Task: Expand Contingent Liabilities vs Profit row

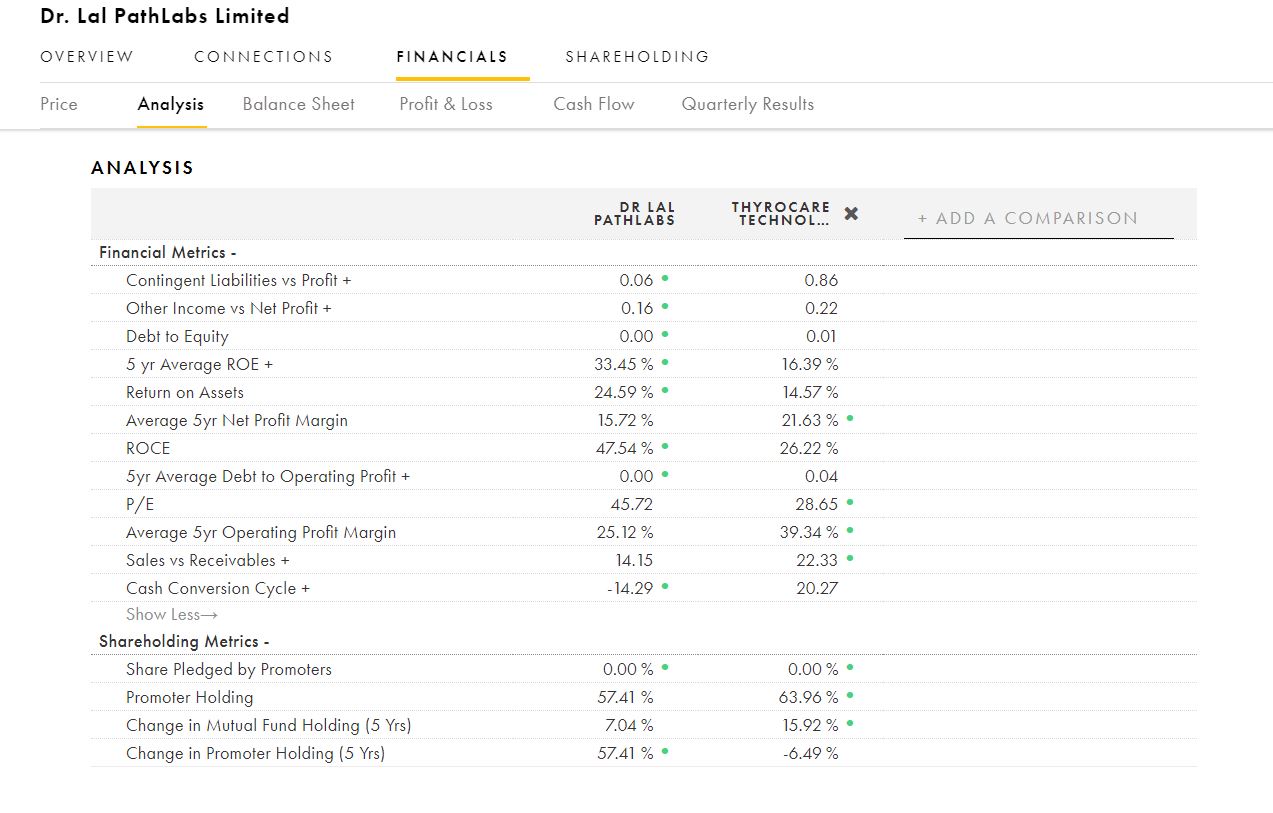Action: 238,281
